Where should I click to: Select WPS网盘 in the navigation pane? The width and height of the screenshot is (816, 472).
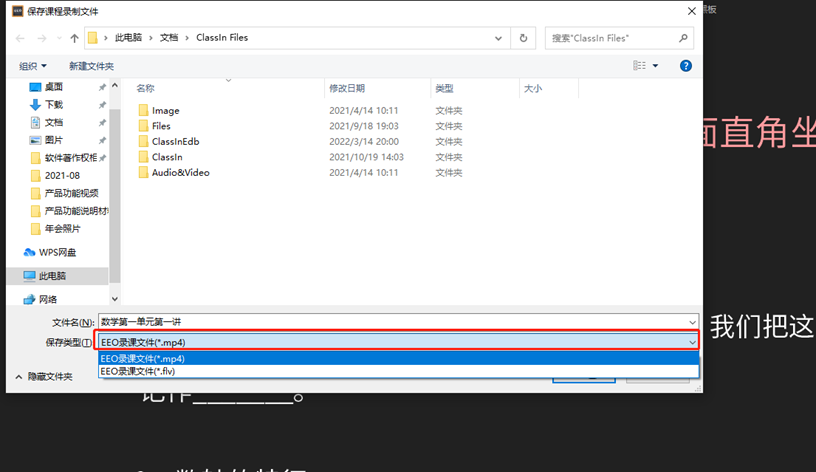pos(57,252)
